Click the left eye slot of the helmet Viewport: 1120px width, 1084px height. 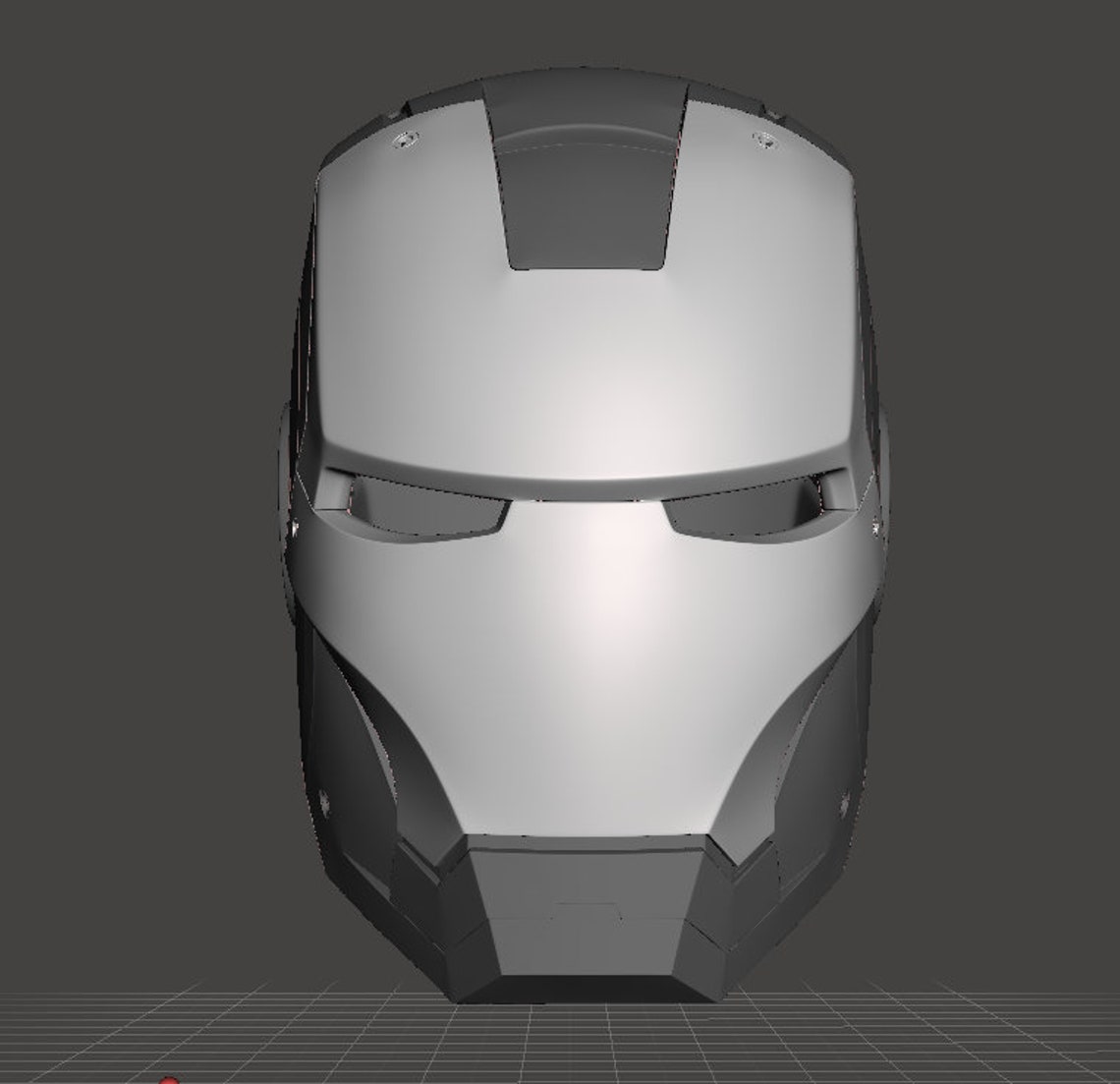[422, 501]
